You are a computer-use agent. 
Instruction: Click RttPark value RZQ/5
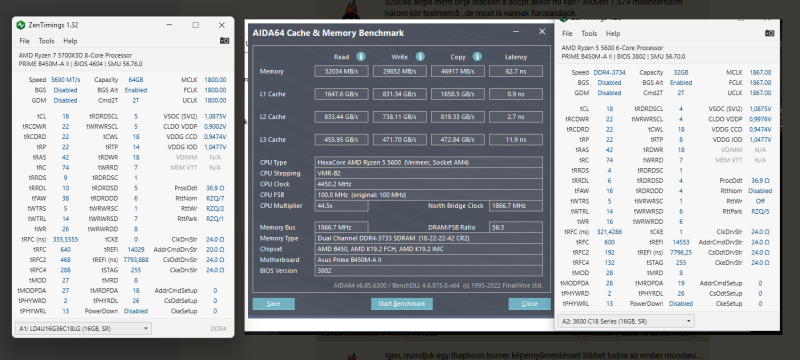pyautogui.click(x=760, y=211)
